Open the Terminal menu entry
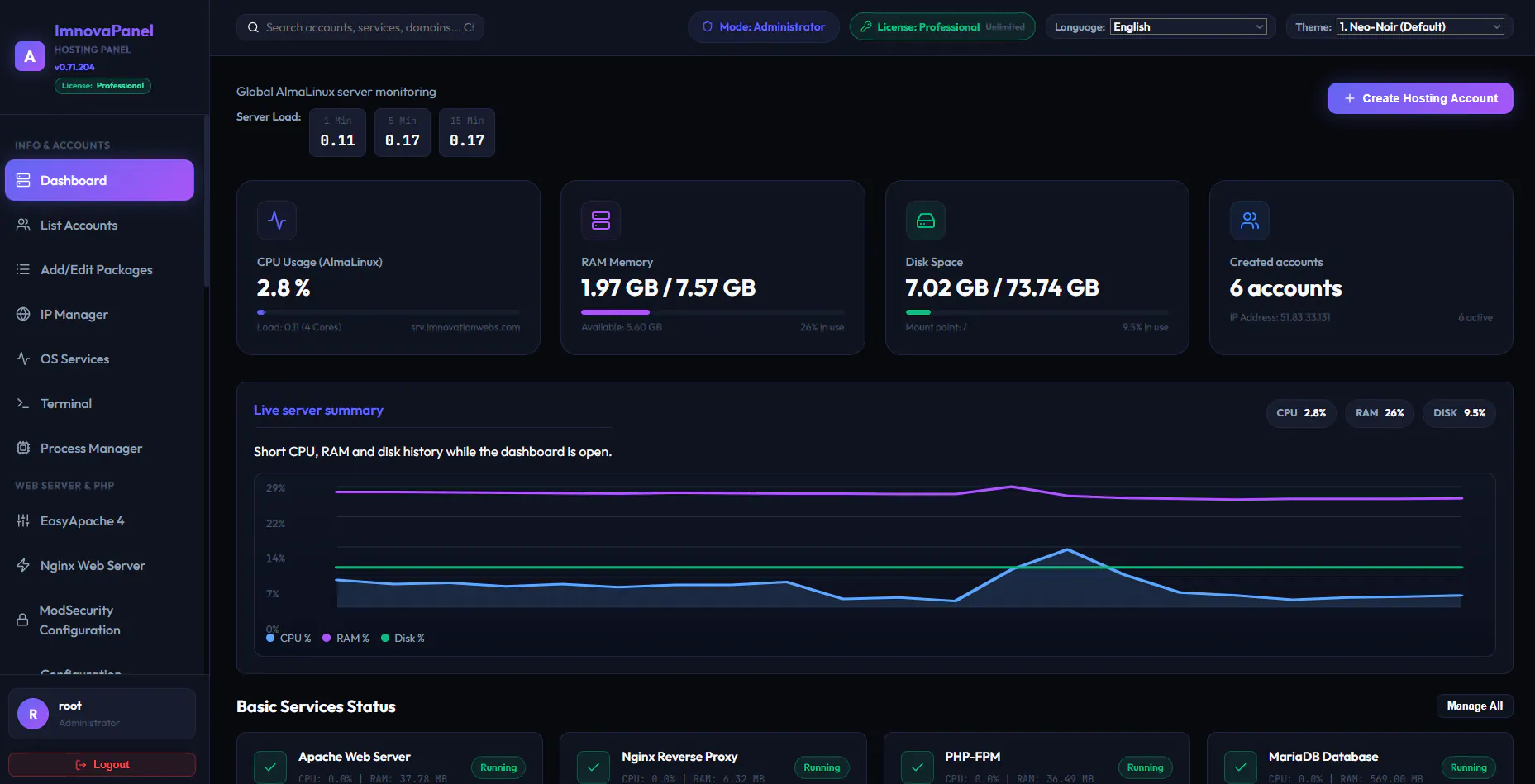 [x=99, y=403]
